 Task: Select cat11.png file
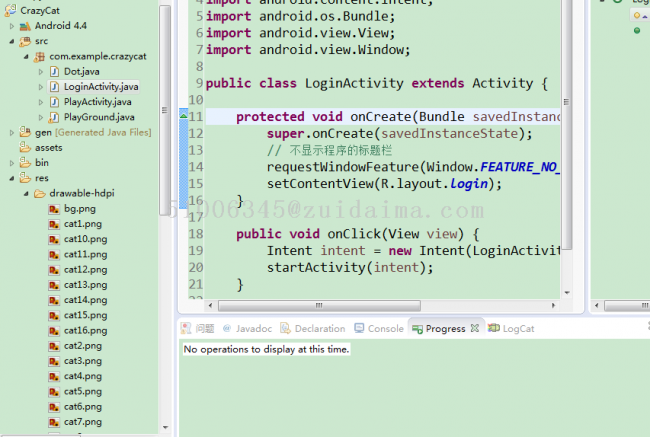pyautogui.click(x=85, y=255)
